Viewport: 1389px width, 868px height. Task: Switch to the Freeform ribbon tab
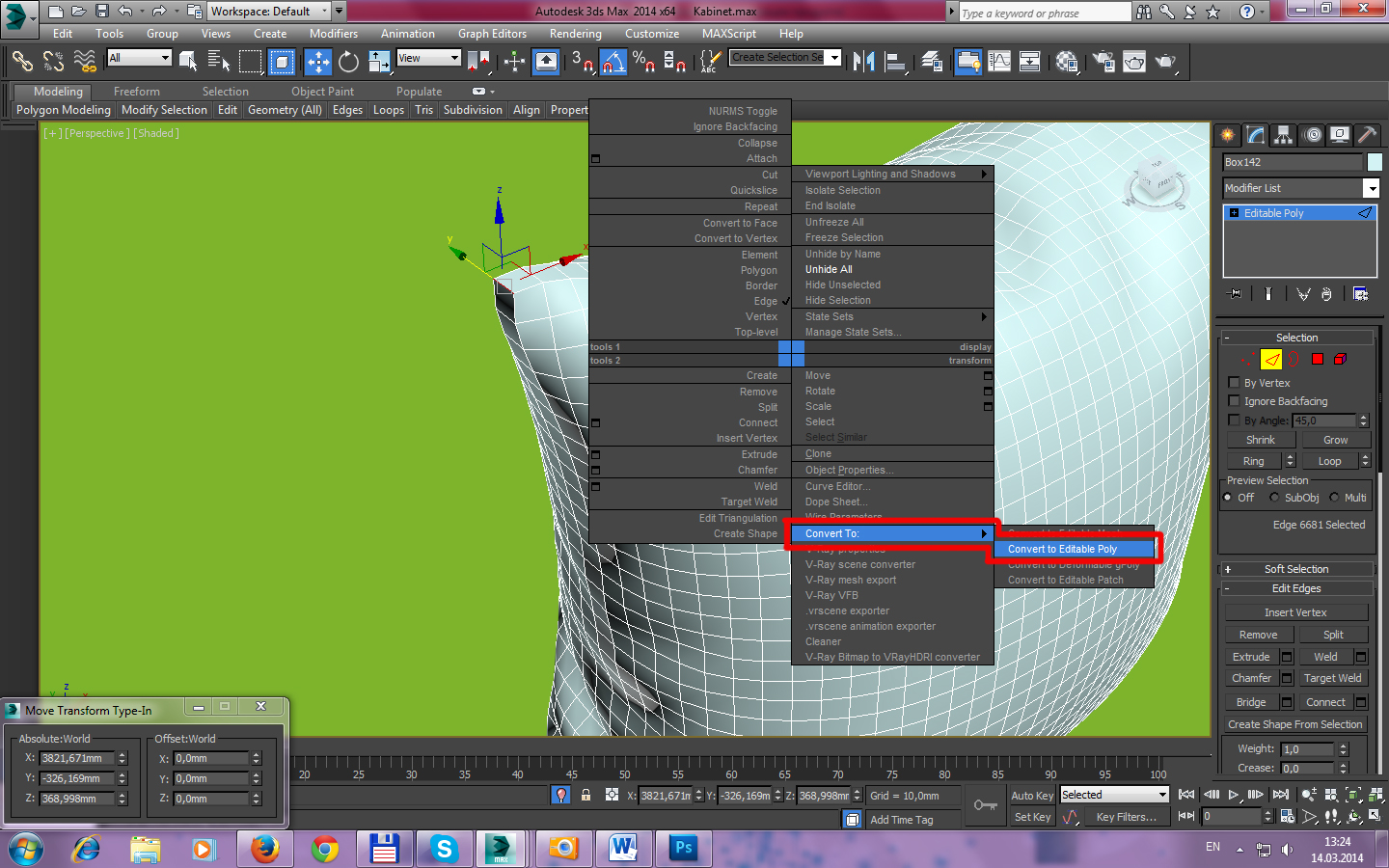[x=137, y=92]
